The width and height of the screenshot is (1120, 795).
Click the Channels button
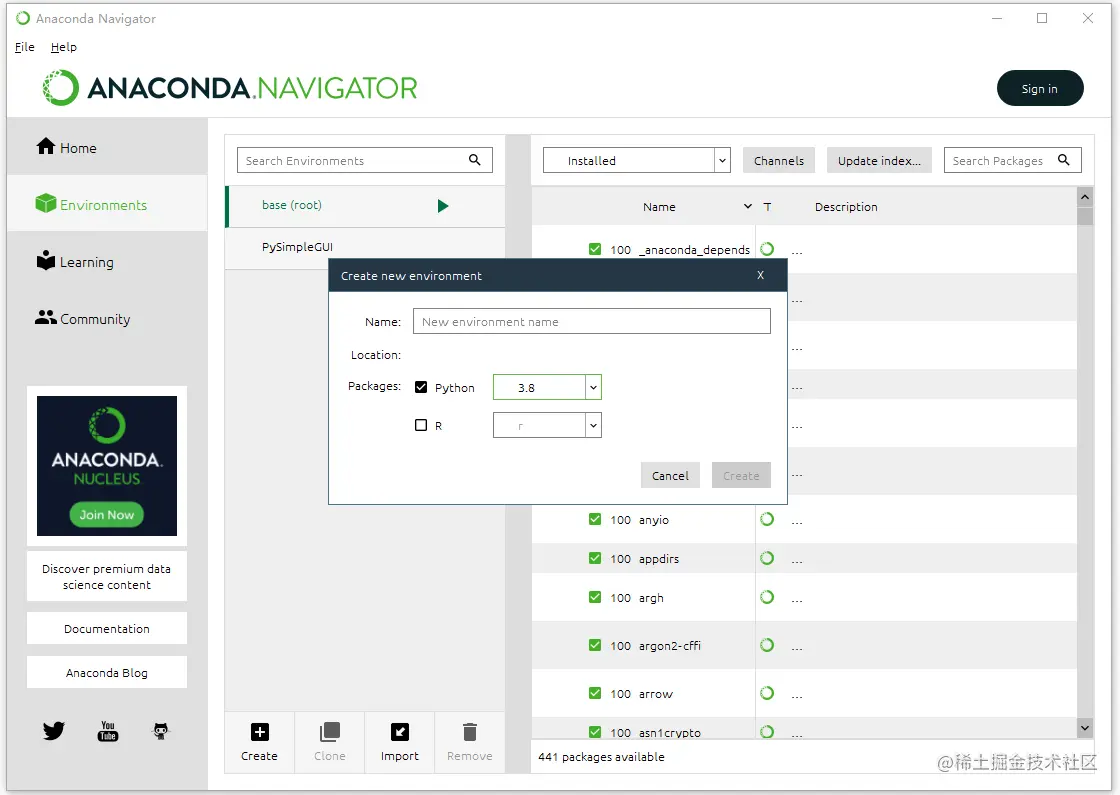(x=779, y=161)
